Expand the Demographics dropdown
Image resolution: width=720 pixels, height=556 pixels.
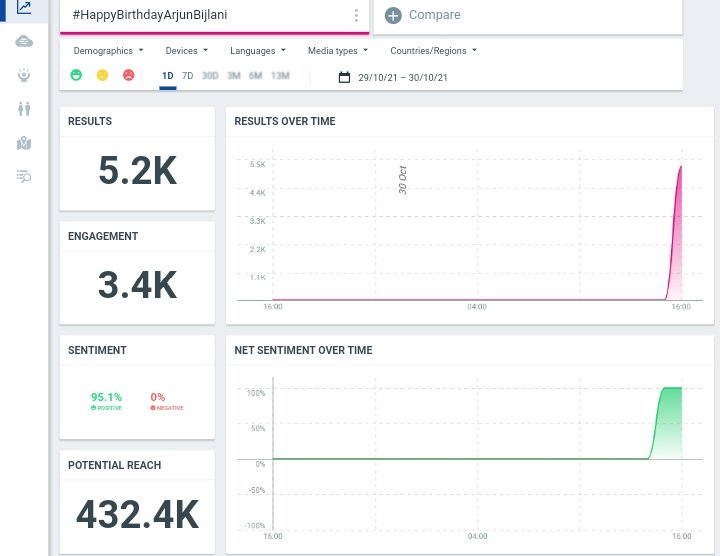click(x=108, y=51)
